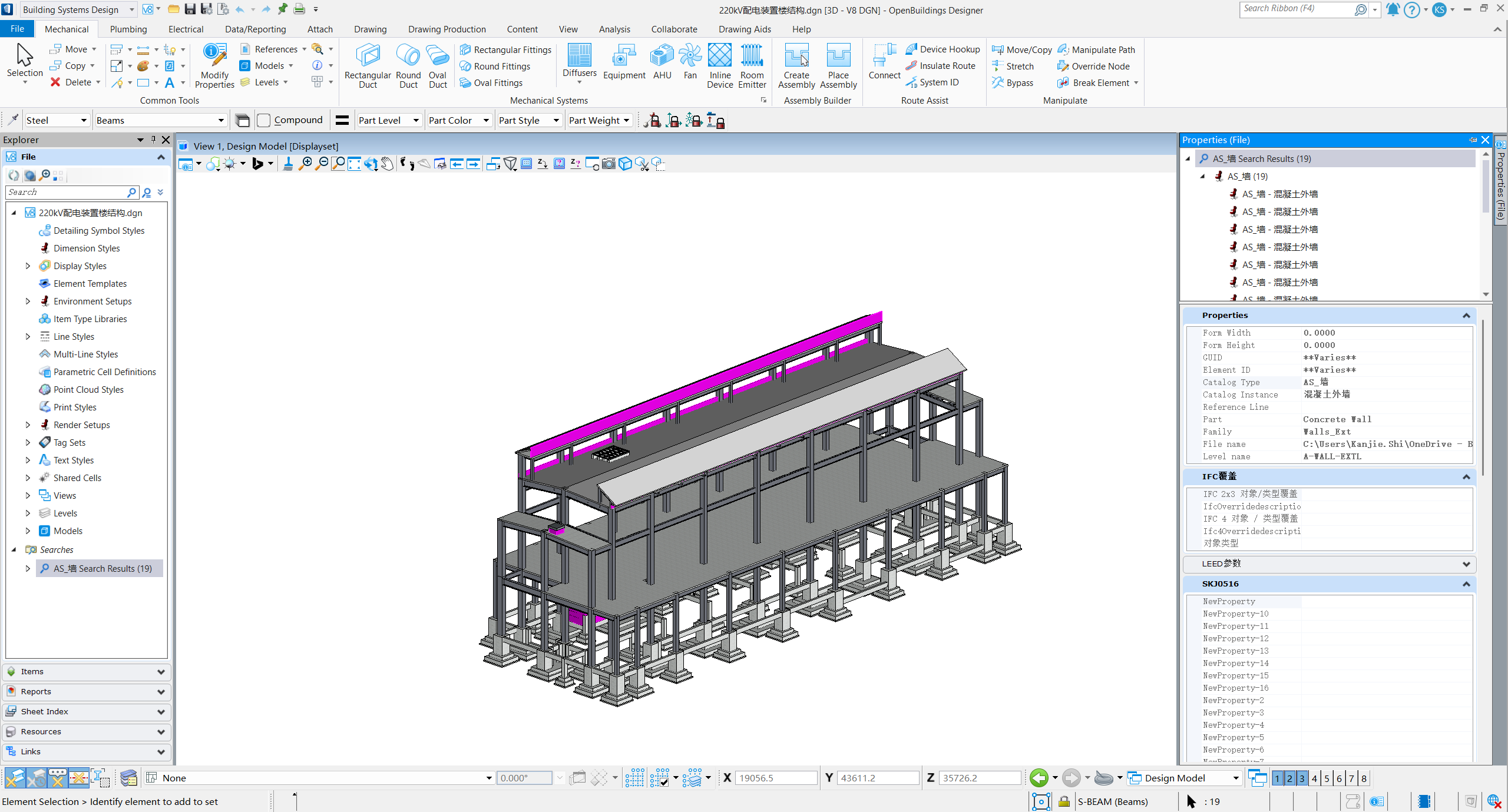Click the Explorer search input field

[x=66, y=192]
